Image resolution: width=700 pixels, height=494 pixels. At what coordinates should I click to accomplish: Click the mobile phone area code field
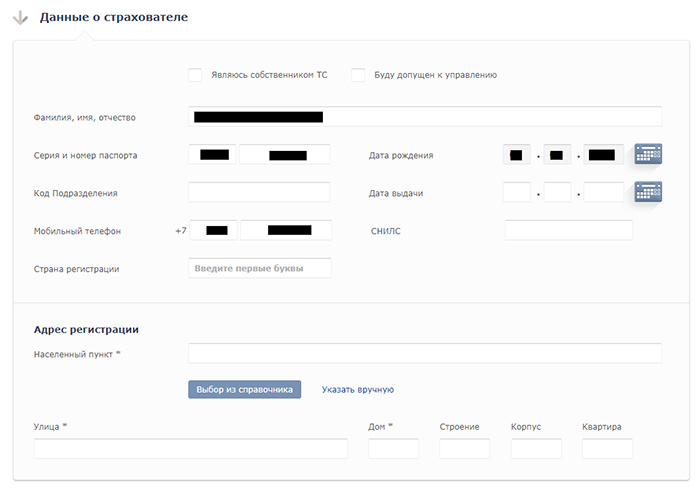click(213, 230)
